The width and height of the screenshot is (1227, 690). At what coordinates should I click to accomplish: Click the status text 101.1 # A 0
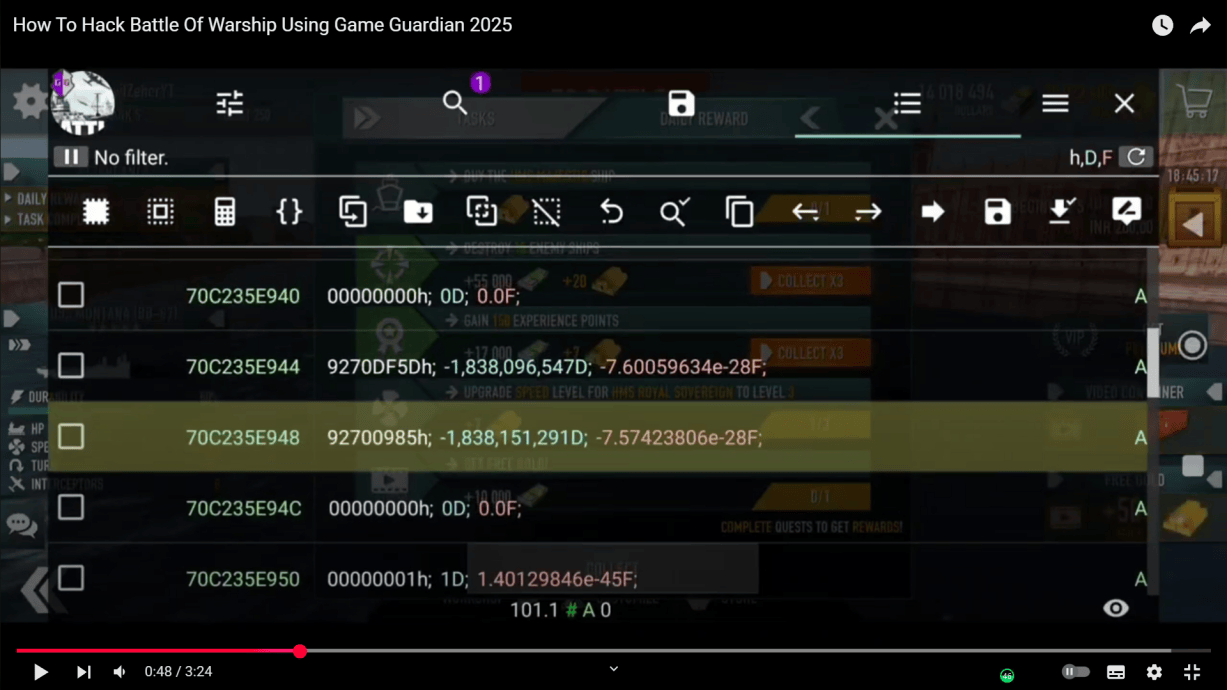coord(560,610)
